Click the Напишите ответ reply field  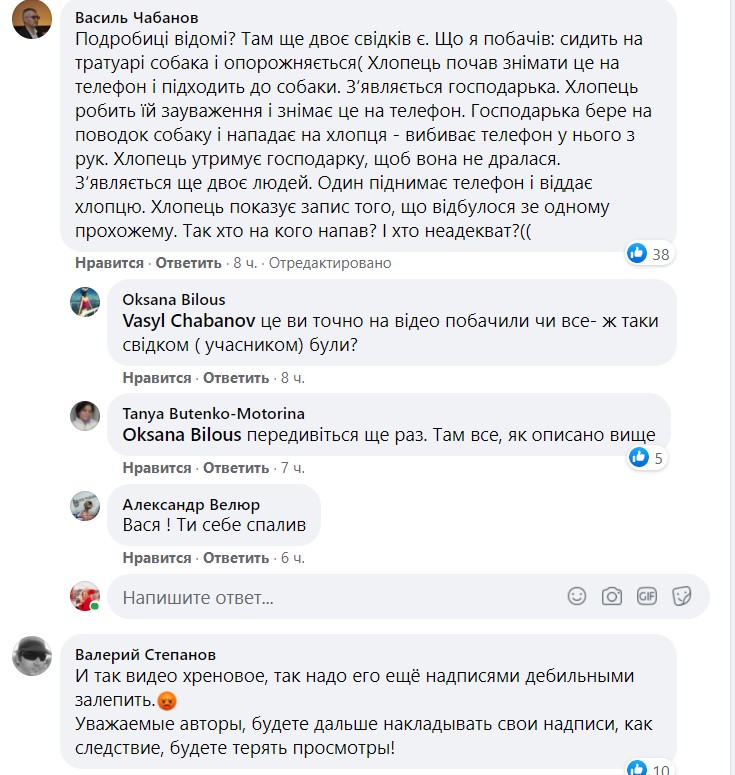pos(330,597)
